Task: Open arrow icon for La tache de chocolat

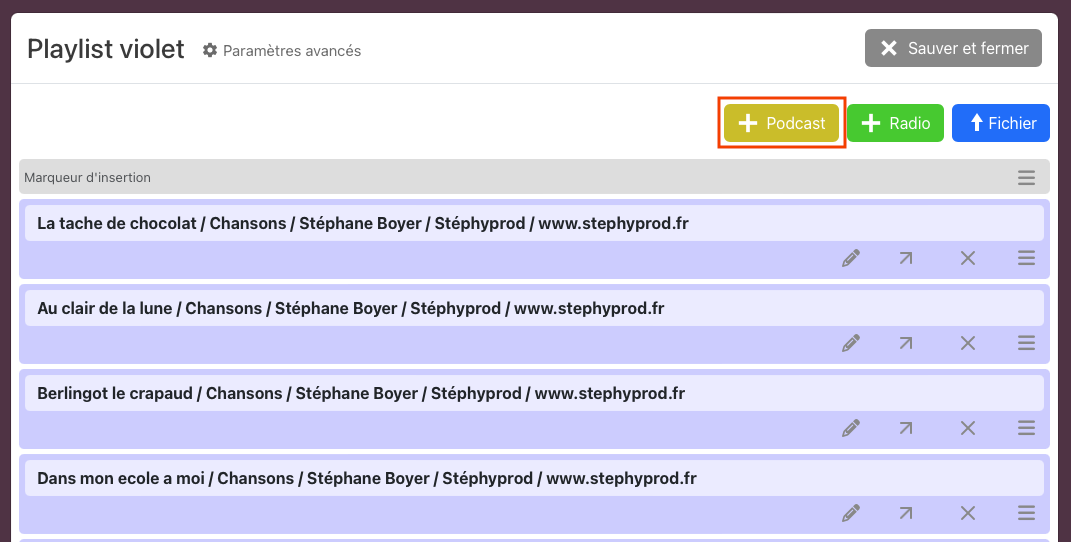Action: (905, 258)
